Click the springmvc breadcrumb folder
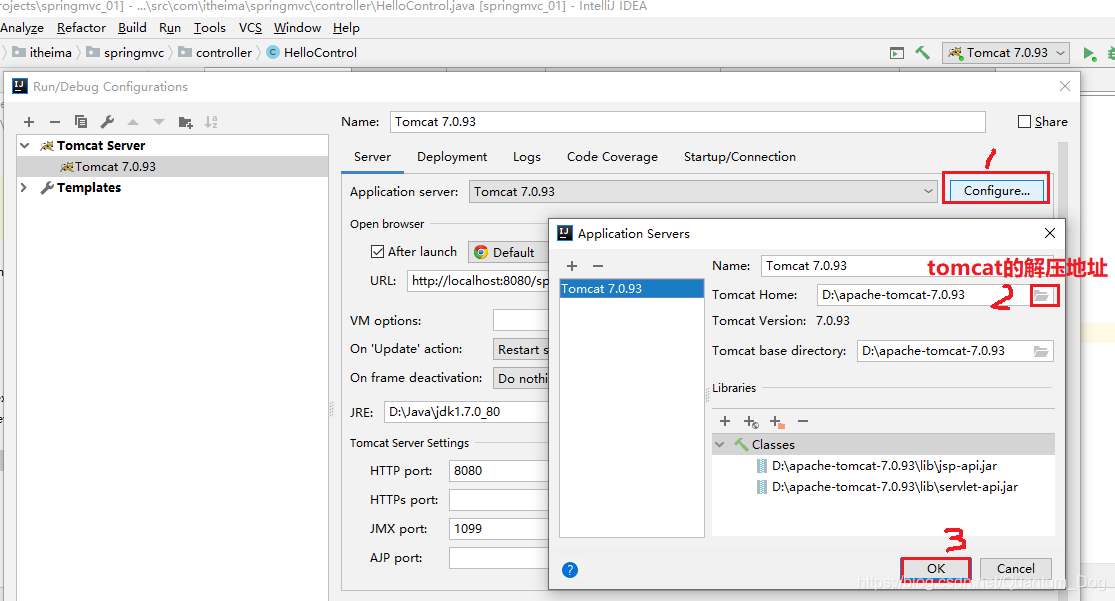Viewport: 1115px width, 601px height. pyautogui.click(x=125, y=53)
